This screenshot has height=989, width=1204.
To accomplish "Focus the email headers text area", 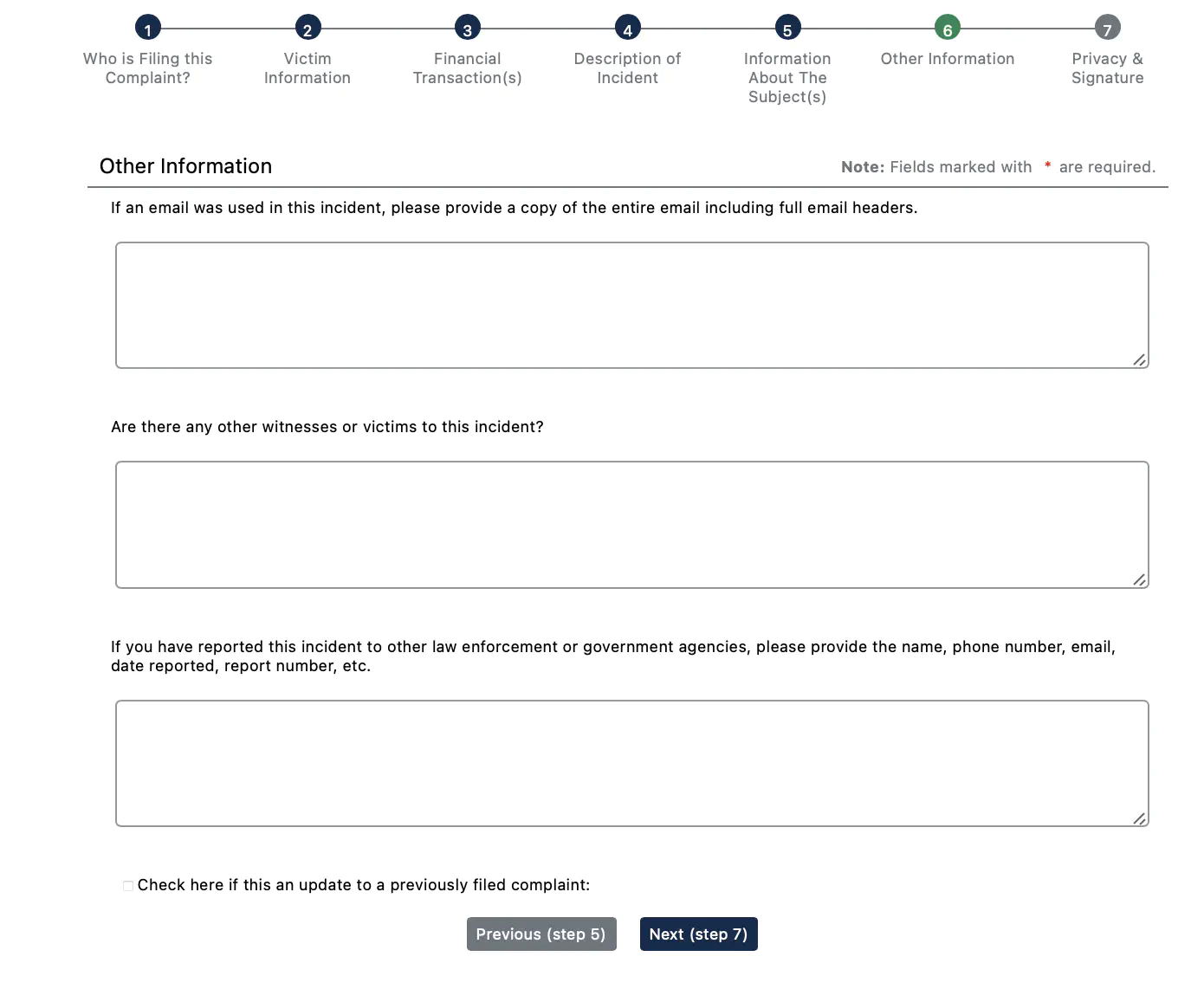I will (632, 306).
